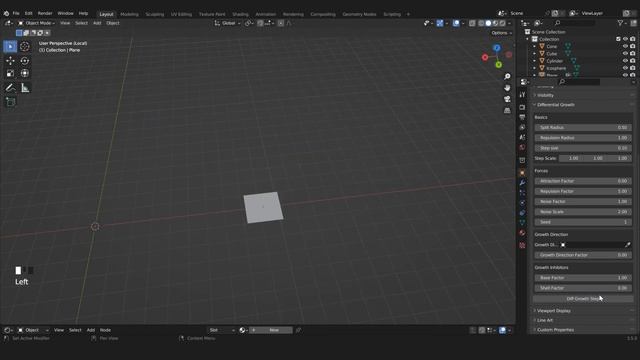Expand the Cone tree item
Screen dimensions: 640x360
click(534, 47)
